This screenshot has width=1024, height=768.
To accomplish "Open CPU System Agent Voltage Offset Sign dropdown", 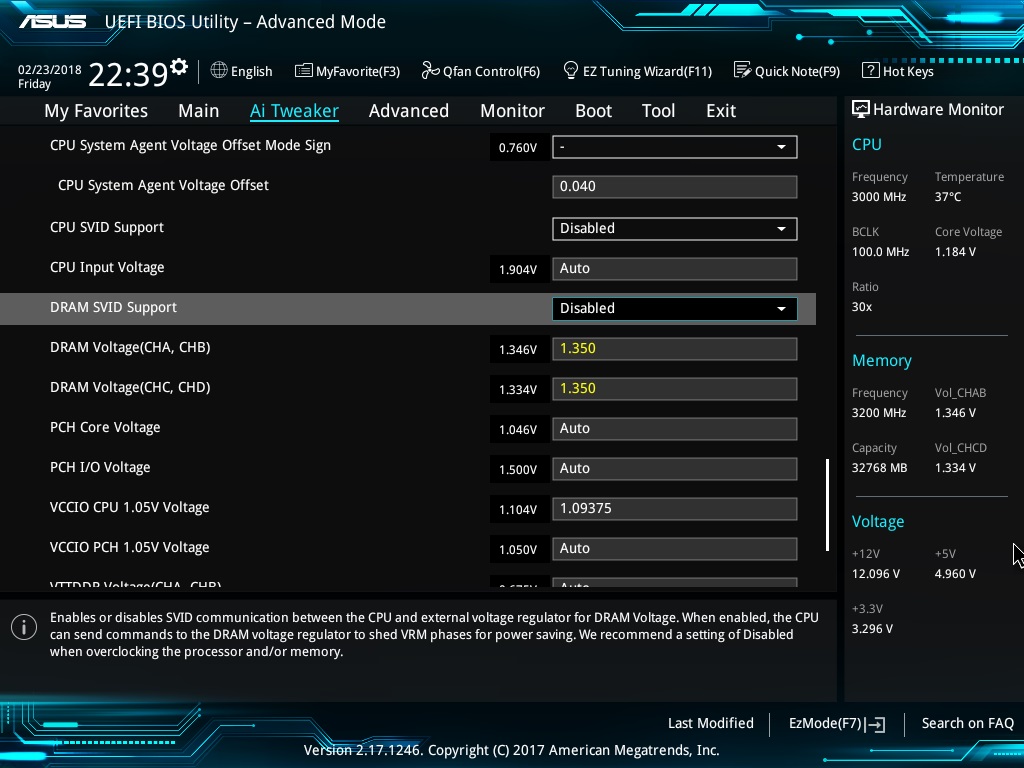I will click(675, 147).
